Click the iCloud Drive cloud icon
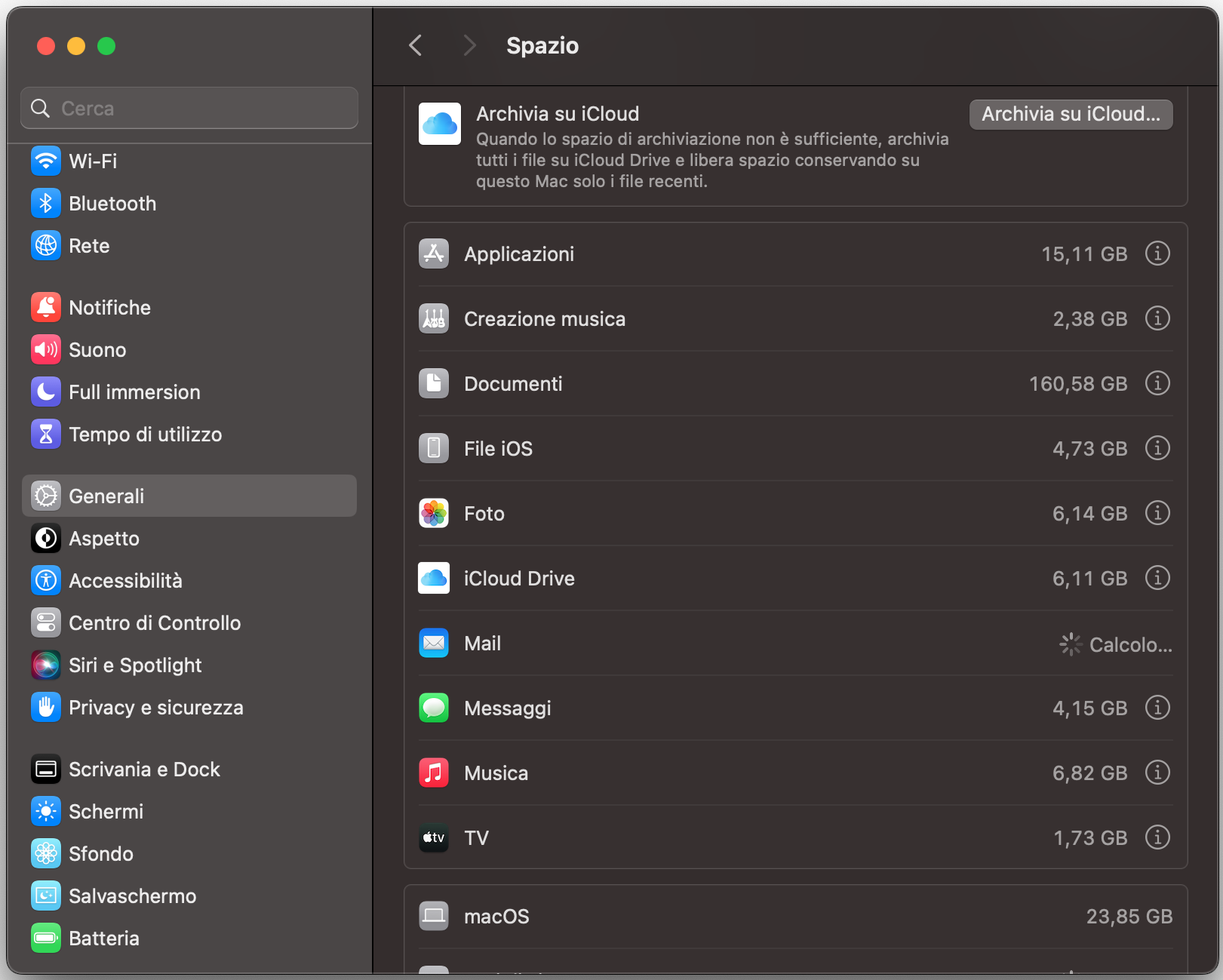The image size is (1223, 980). coord(434,578)
